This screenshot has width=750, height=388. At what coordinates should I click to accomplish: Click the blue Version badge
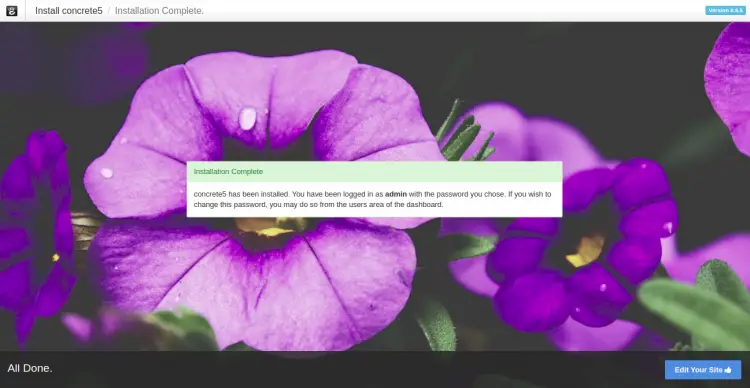725,10
